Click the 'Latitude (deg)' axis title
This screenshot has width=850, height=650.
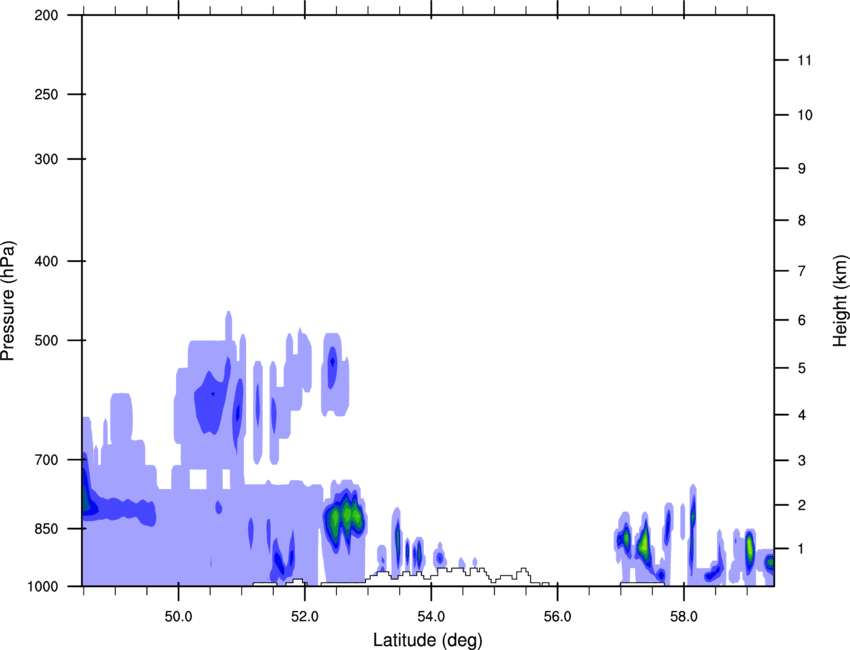[427, 640]
